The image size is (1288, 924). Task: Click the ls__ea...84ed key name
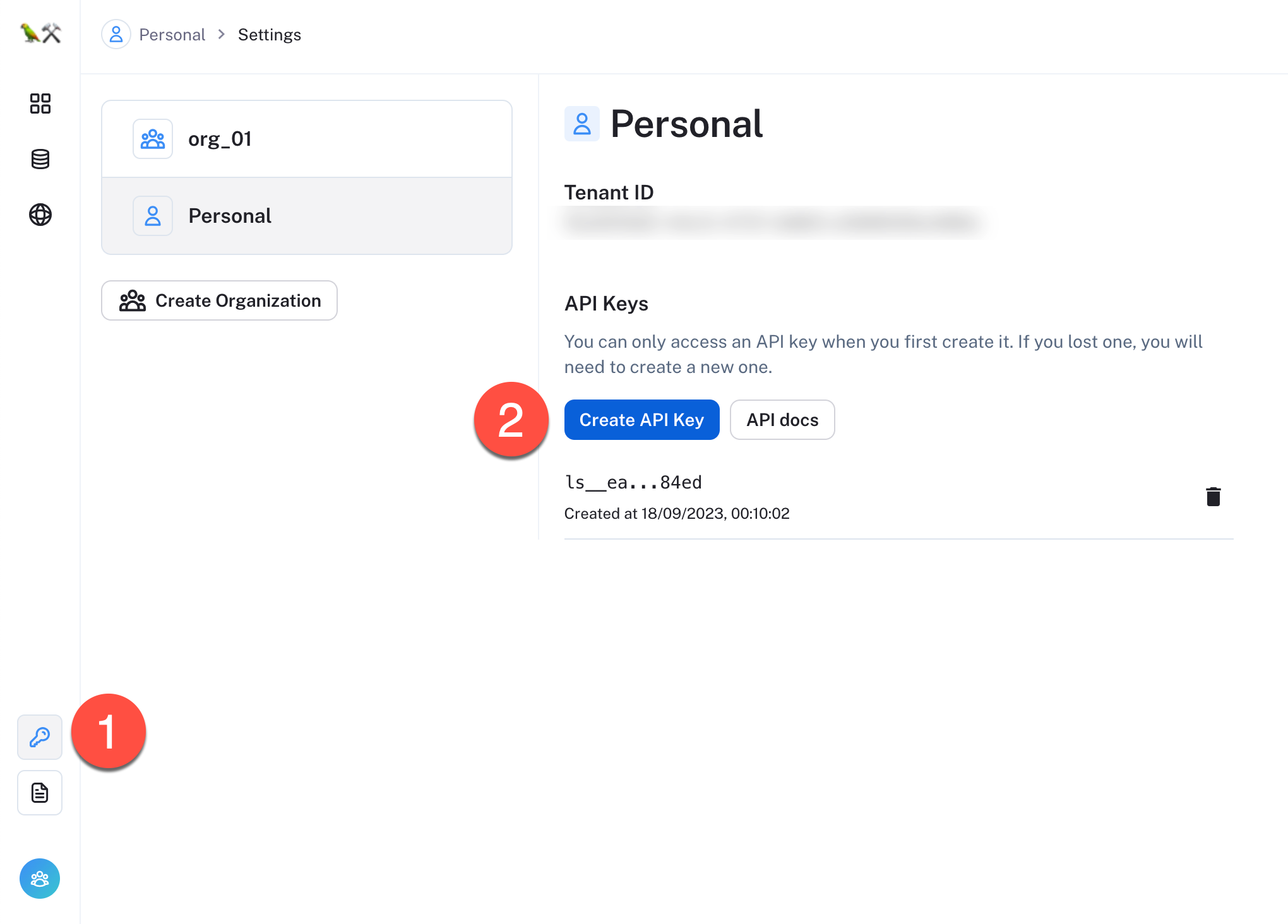click(633, 482)
